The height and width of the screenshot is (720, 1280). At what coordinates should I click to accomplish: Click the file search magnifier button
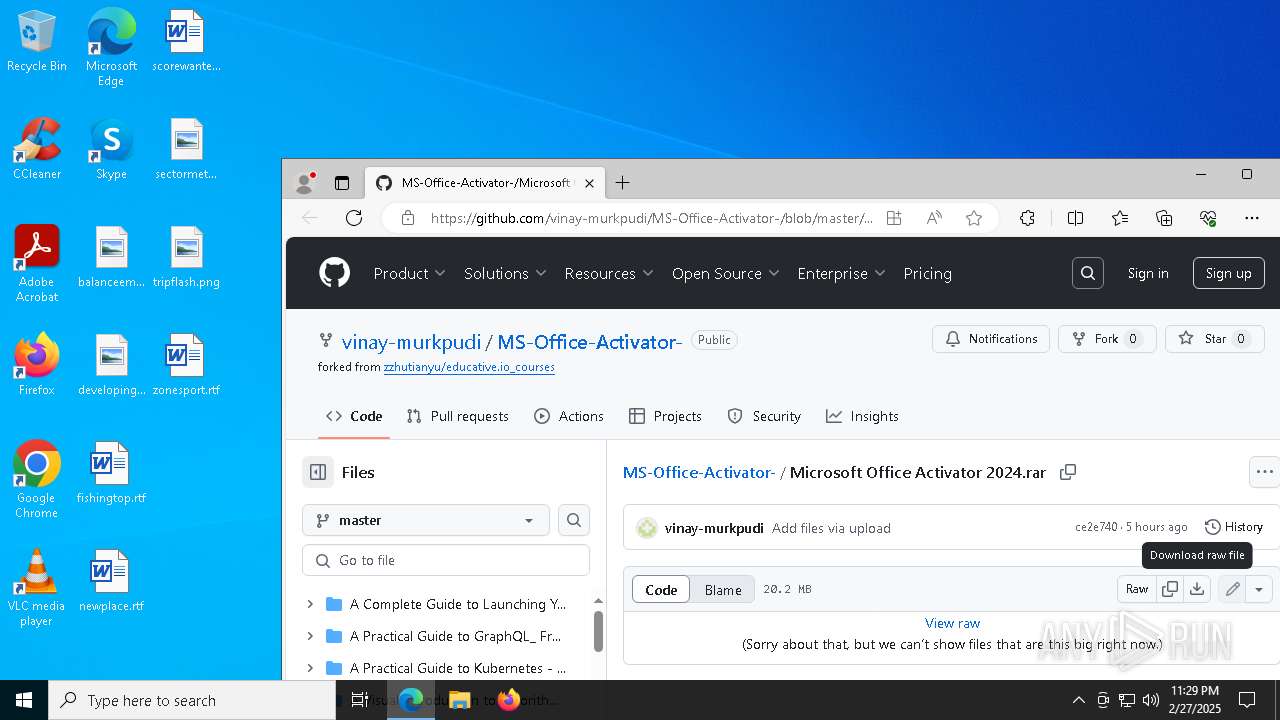574,520
